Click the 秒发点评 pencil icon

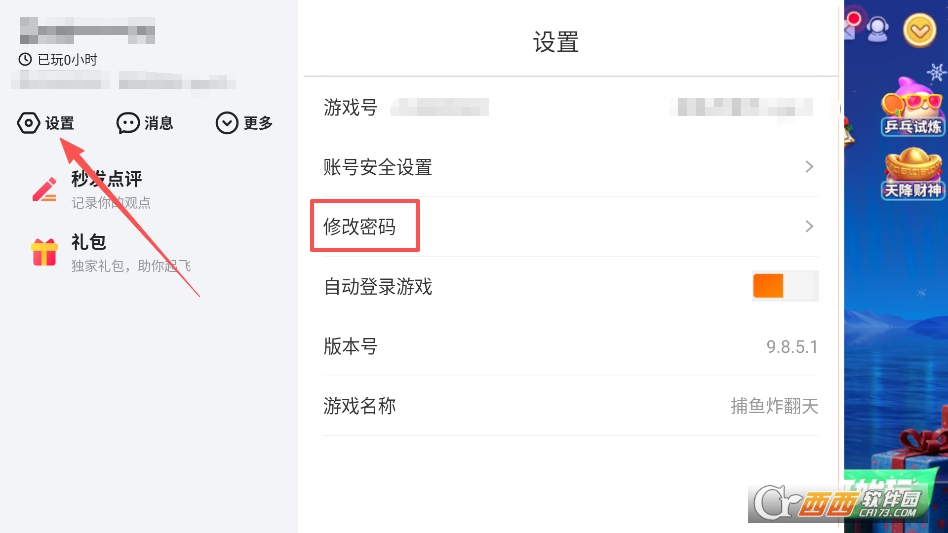point(45,189)
